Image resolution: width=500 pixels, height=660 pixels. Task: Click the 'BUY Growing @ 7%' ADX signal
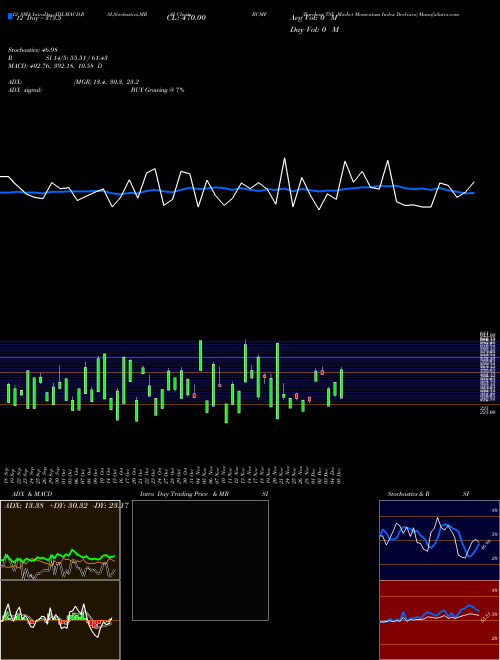157,90
